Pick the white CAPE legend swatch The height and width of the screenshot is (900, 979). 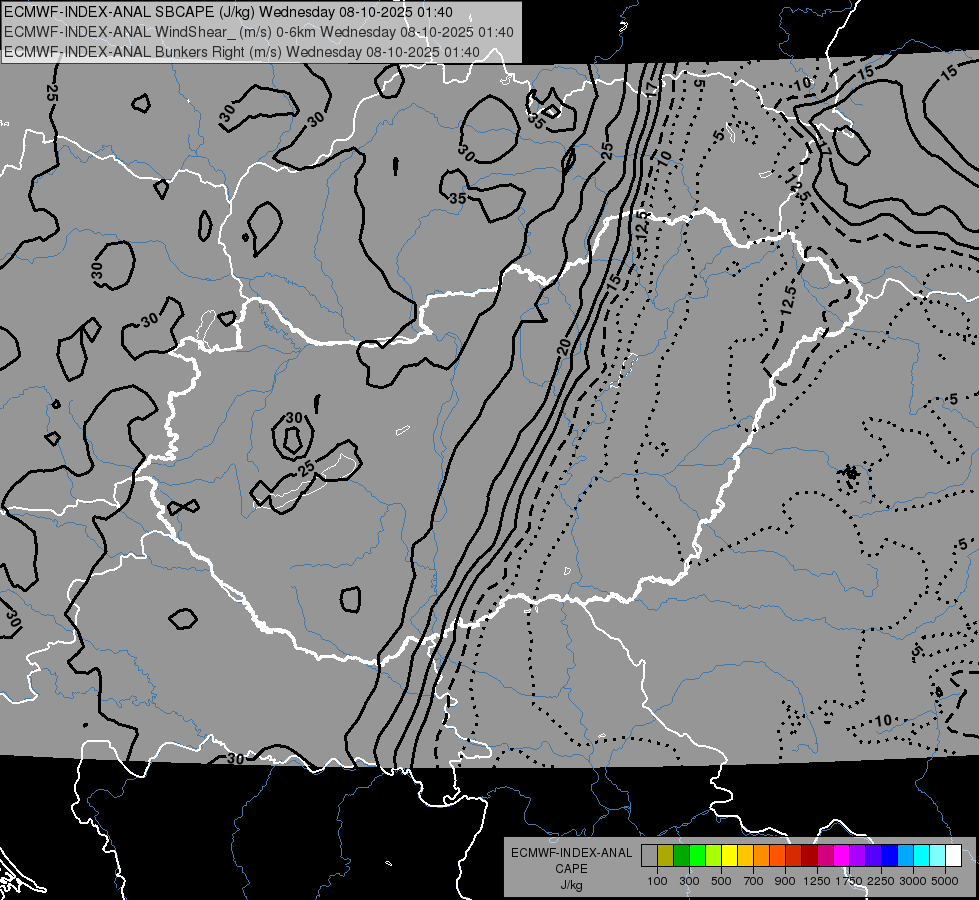point(954,856)
